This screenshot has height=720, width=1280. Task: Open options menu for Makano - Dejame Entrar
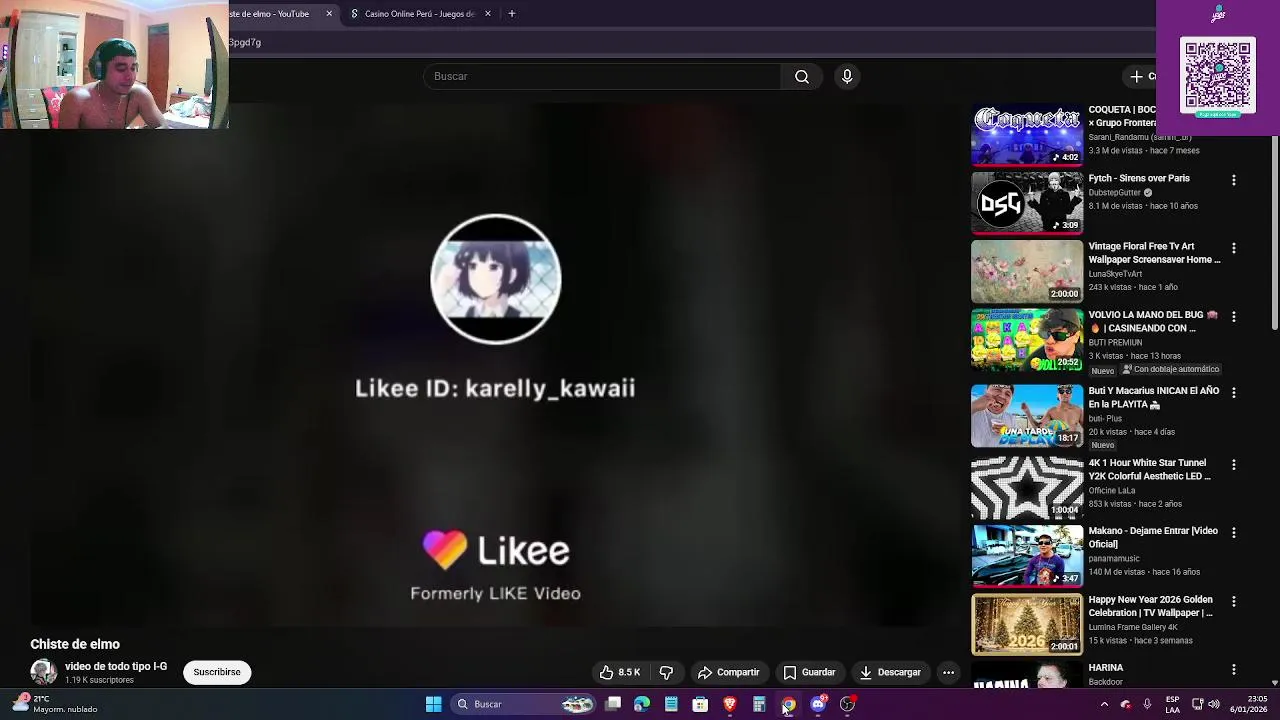[x=1233, y=534]
